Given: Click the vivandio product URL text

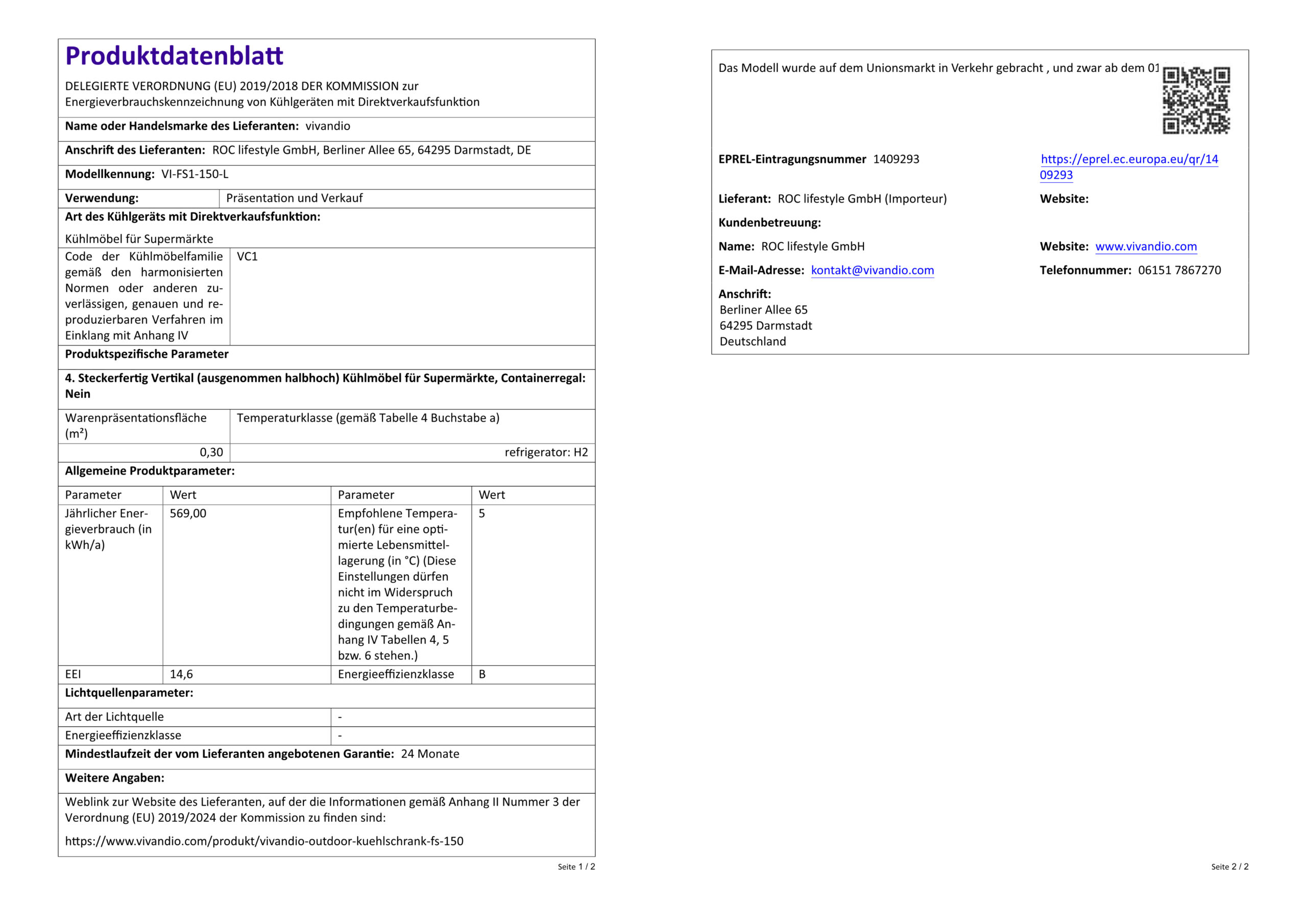Looking at the screenshot, I should tap(264, 841).
